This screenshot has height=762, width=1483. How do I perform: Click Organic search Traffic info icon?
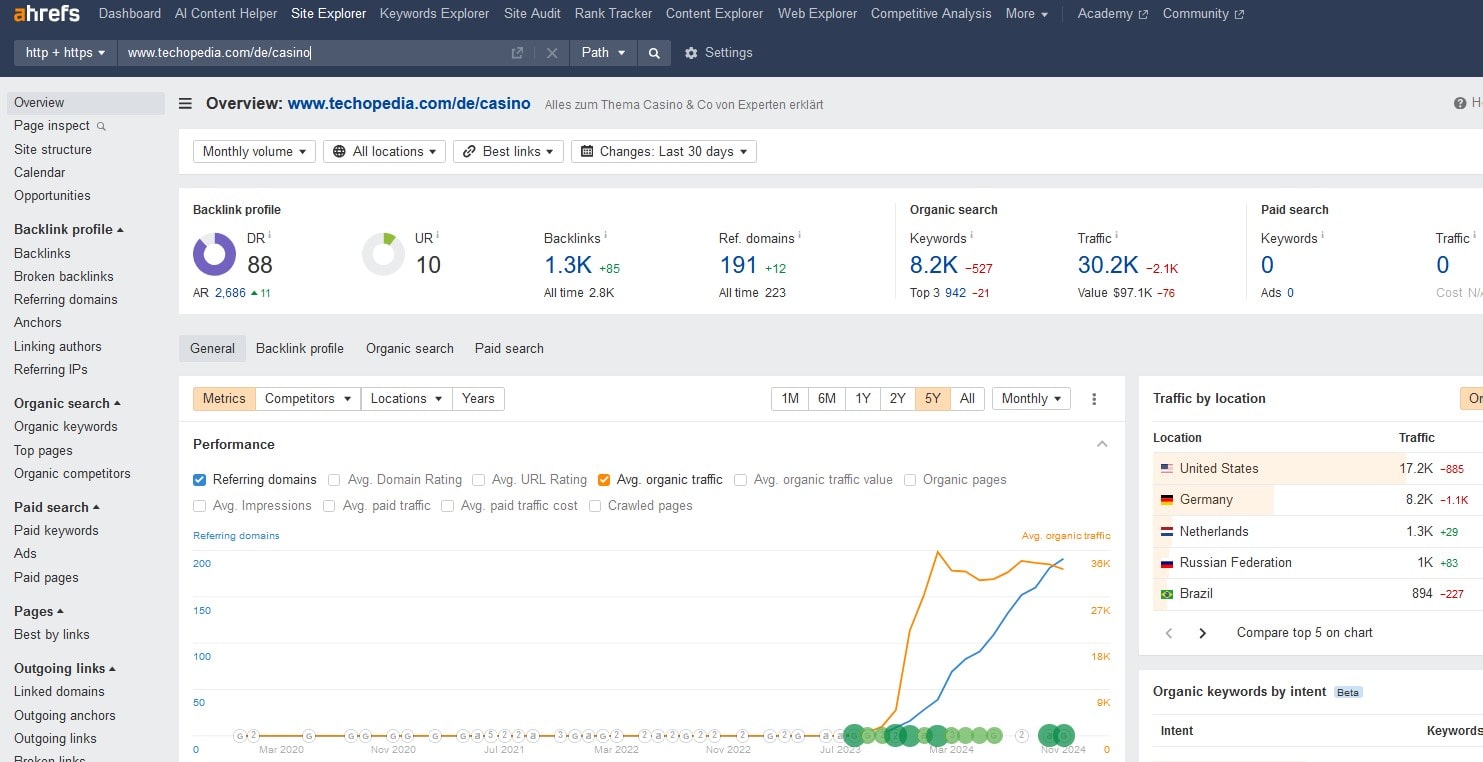pyautogui.click(x=1116, y=235)
